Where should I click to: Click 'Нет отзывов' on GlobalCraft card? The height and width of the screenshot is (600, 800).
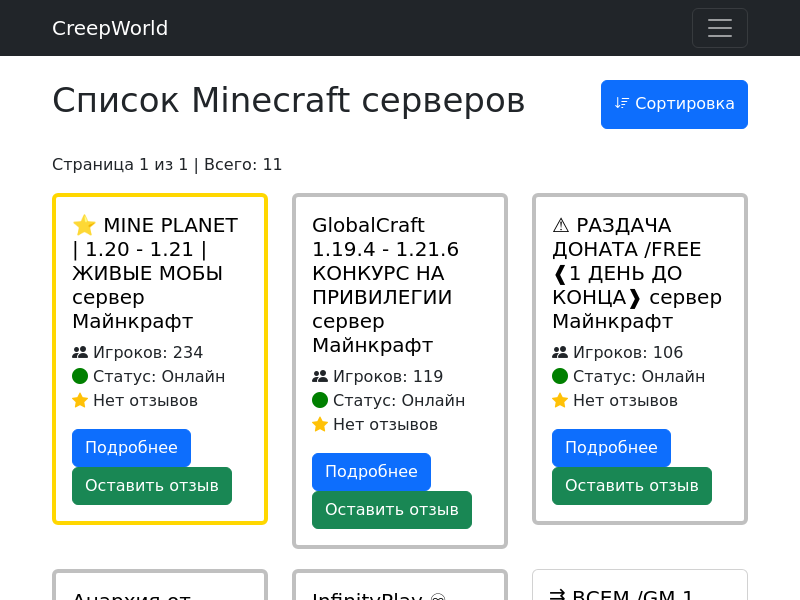coord(385,424)
